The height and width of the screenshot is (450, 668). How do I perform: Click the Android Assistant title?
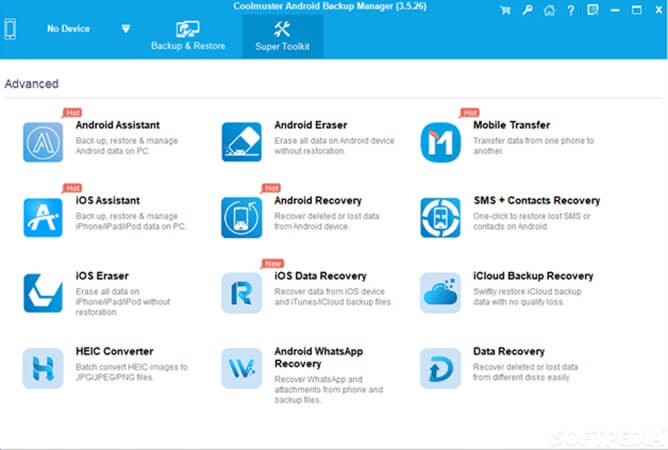(118, 125)
